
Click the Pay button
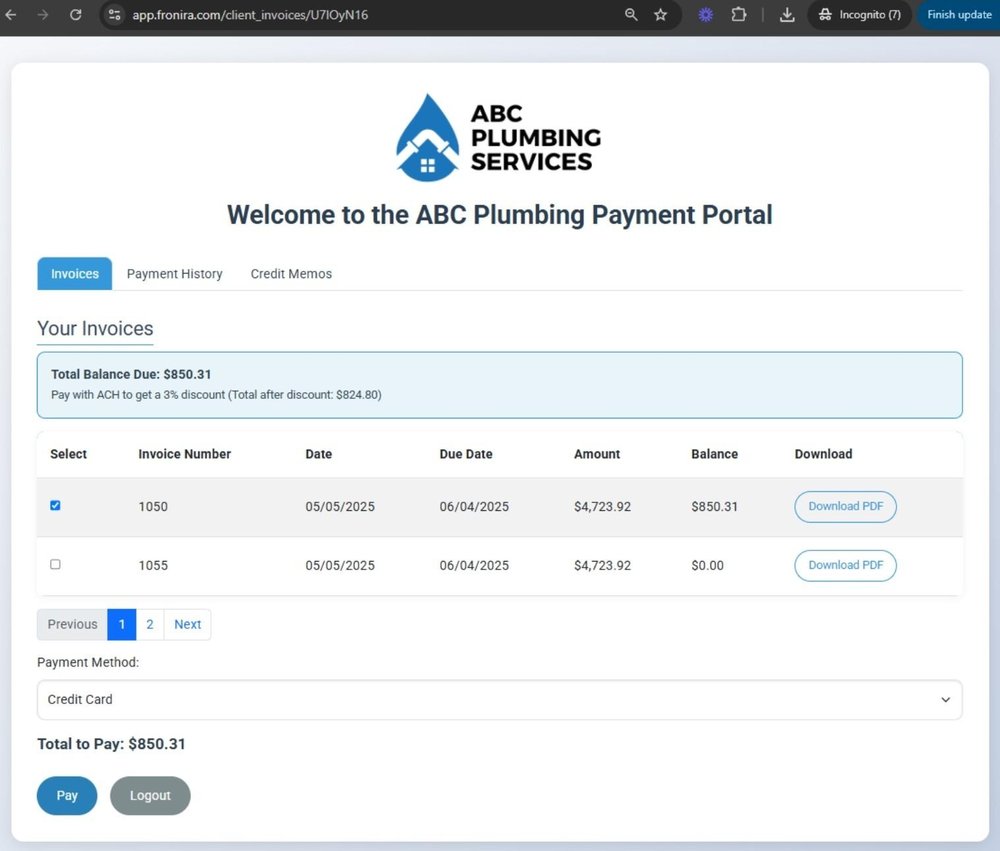pyautogui.click(x=67, y=796)
